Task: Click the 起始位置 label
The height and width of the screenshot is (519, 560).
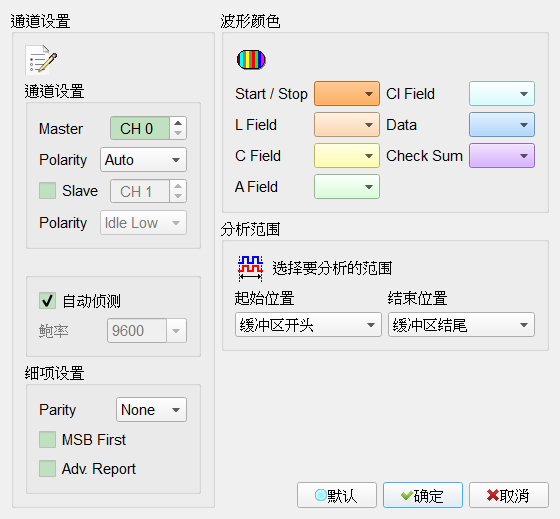Action: pyautogui.click(x=265, y=298)
